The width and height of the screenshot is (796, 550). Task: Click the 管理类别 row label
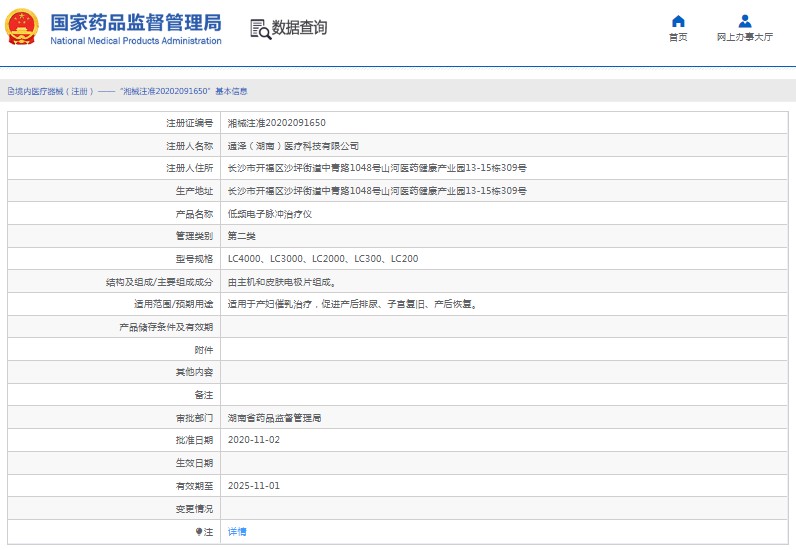coord(194,236)
